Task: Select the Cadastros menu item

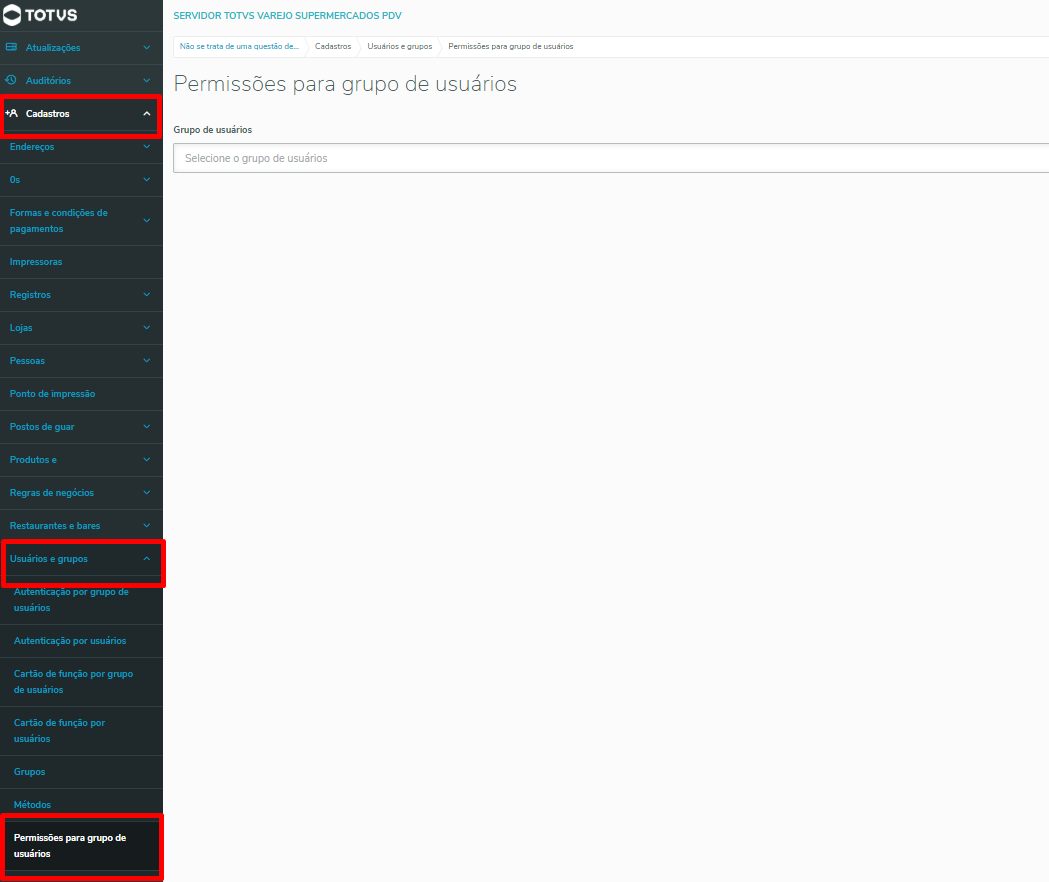Action: (x=81, y=114)
